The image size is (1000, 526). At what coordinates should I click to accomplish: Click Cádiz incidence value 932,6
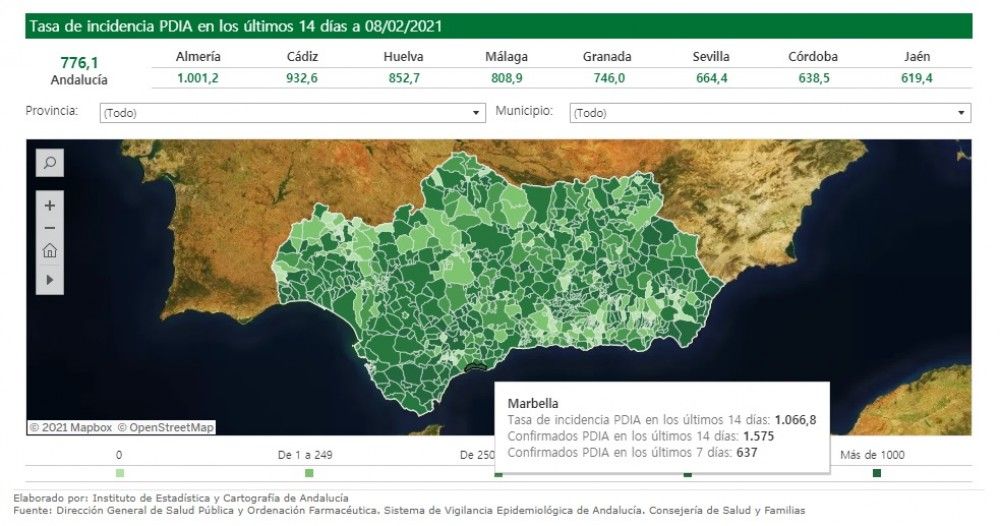coord(302,78)
